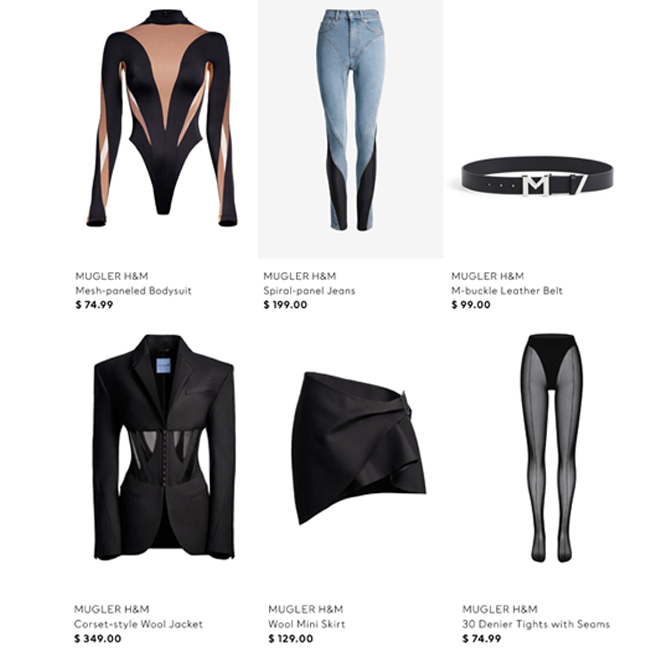Screen dimensions: 650x650
Task: Click the 30 Denier Tights with Seams title
Action: pos(536,624)
